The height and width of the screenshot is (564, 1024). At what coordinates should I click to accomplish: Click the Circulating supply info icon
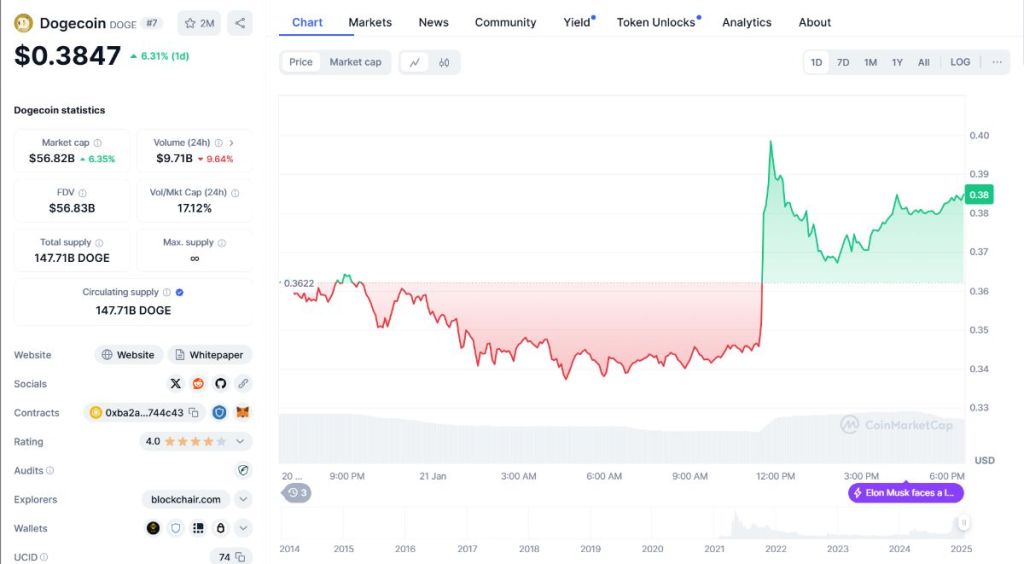click(x=167, y=292)
